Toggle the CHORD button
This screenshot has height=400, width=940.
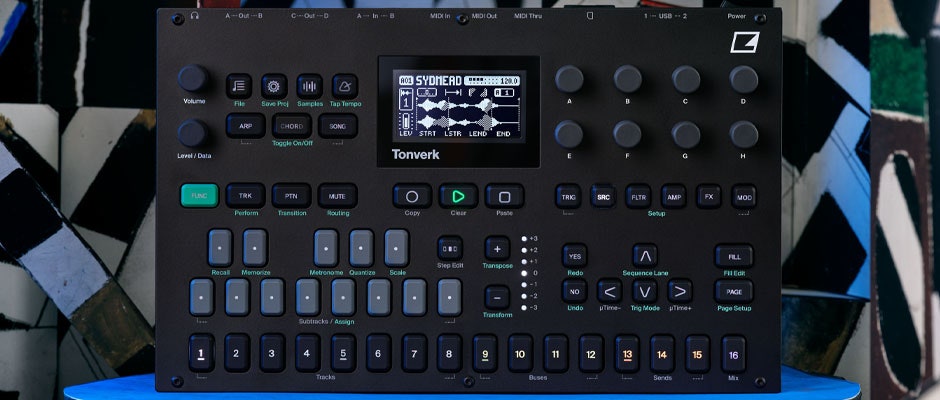click(x=291, y=126)
